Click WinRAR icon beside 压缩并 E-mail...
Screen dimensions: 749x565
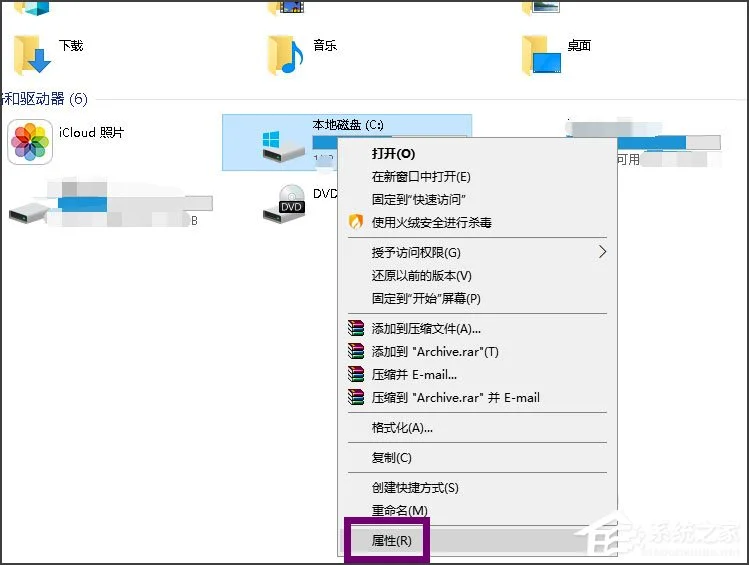[356, 374]
